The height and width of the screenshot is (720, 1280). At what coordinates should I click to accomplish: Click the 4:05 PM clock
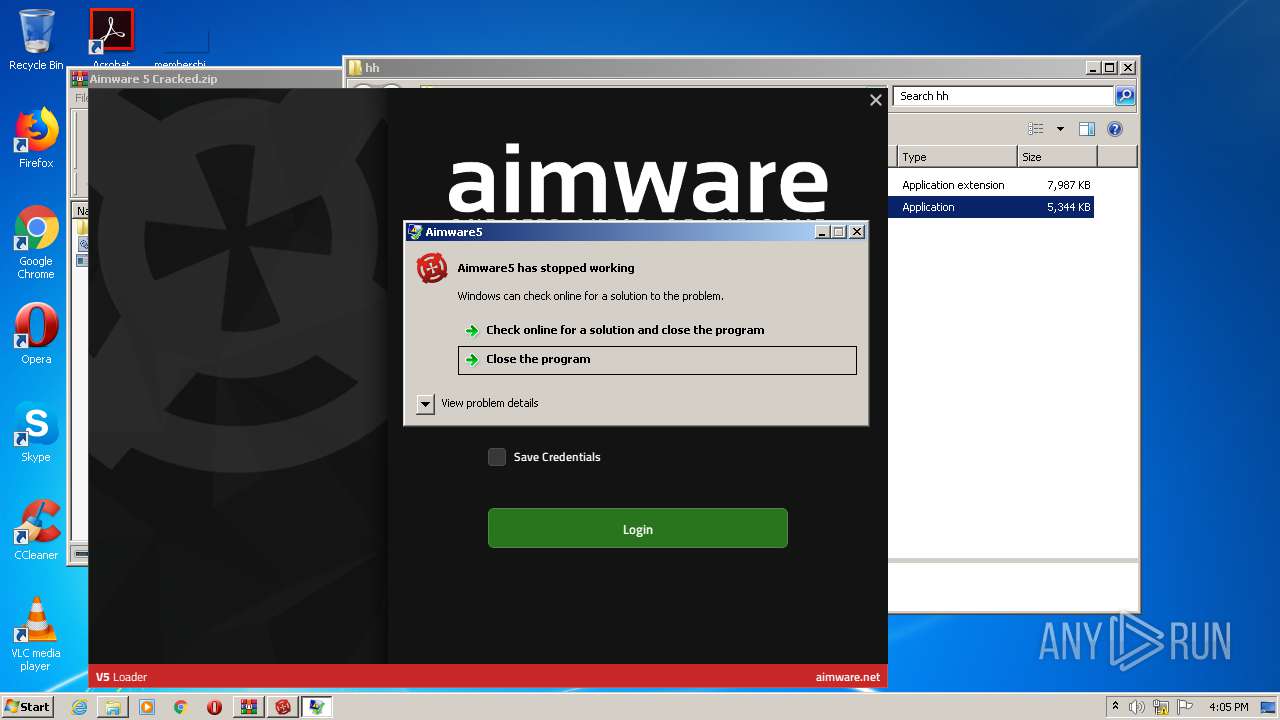[1228, 707]
